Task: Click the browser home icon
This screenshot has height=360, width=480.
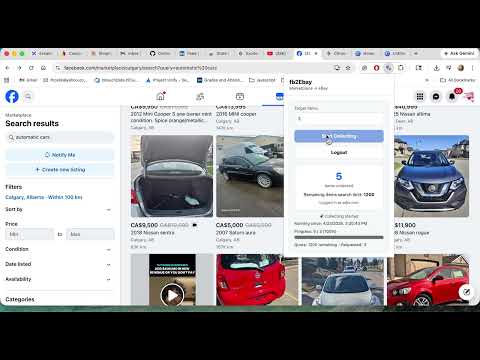Action: click(x=43, y=68)
